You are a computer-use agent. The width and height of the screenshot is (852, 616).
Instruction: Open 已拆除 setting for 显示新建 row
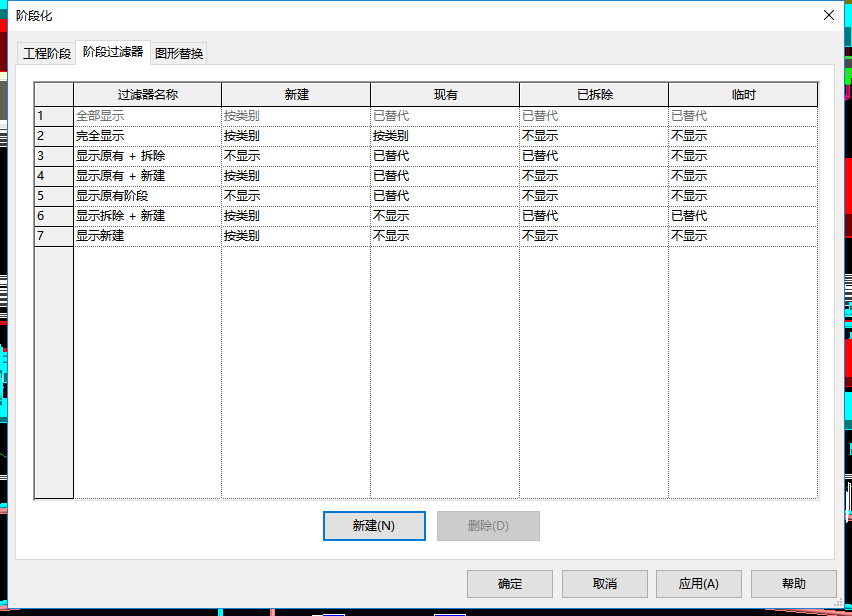click(594, 236)
